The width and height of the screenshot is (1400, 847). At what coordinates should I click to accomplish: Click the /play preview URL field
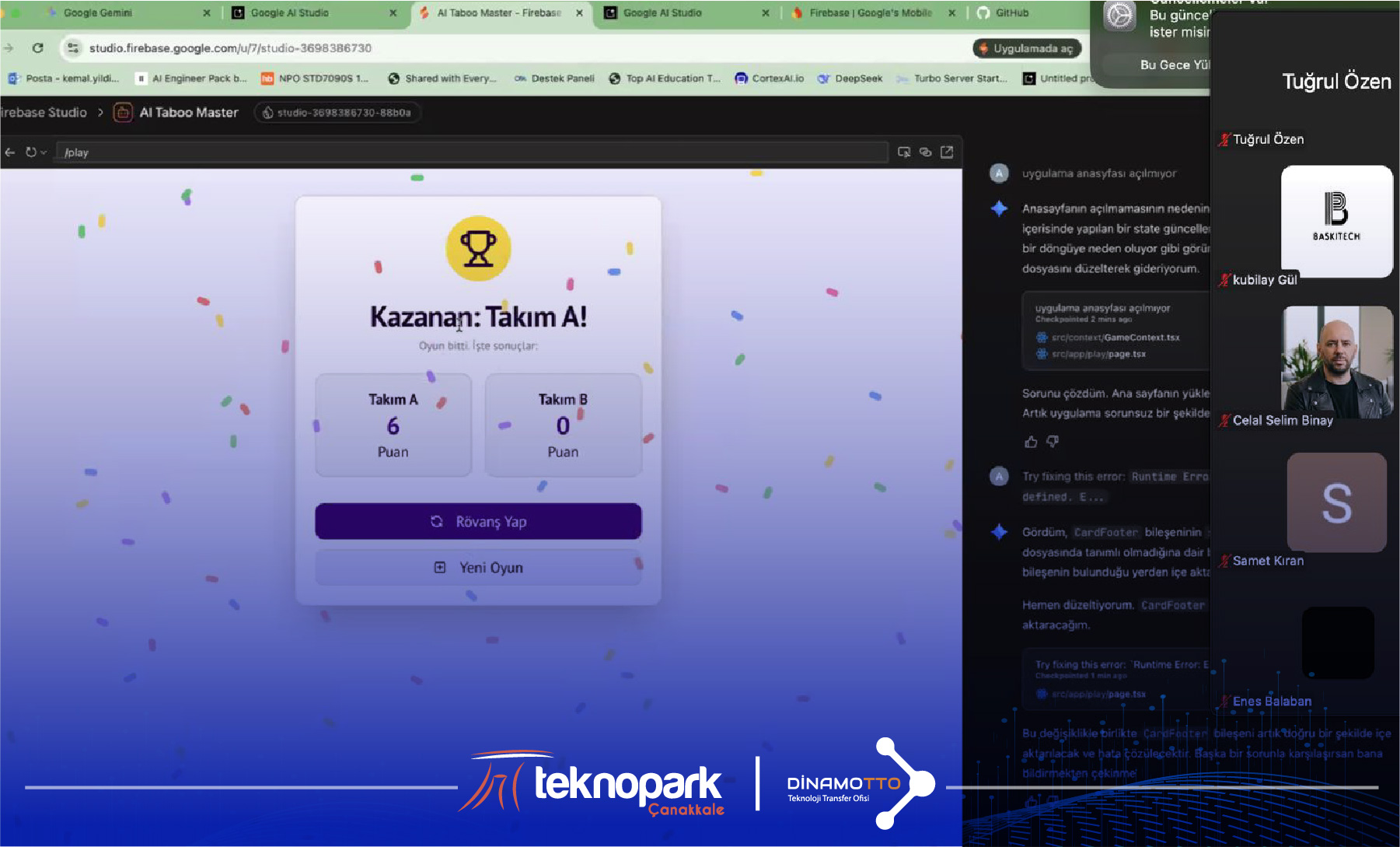(x=466, y=152)
